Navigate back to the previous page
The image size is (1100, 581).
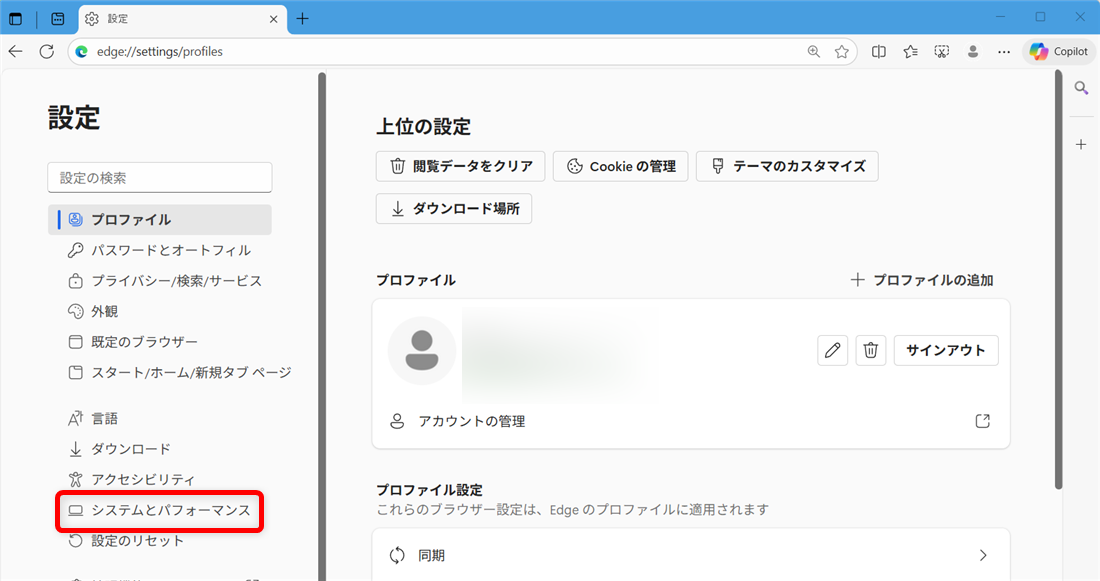(x=16, y=51)
